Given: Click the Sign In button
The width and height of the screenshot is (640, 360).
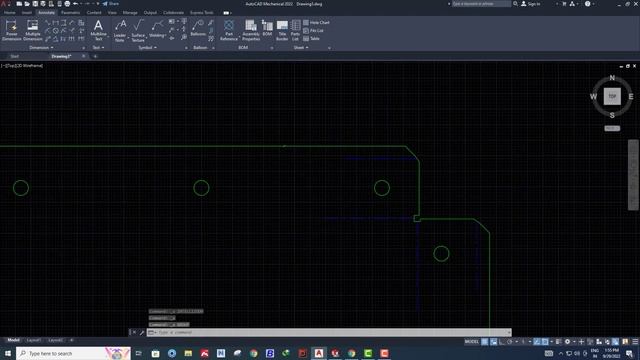Looking at the screenshot, I should coord(531,4).
